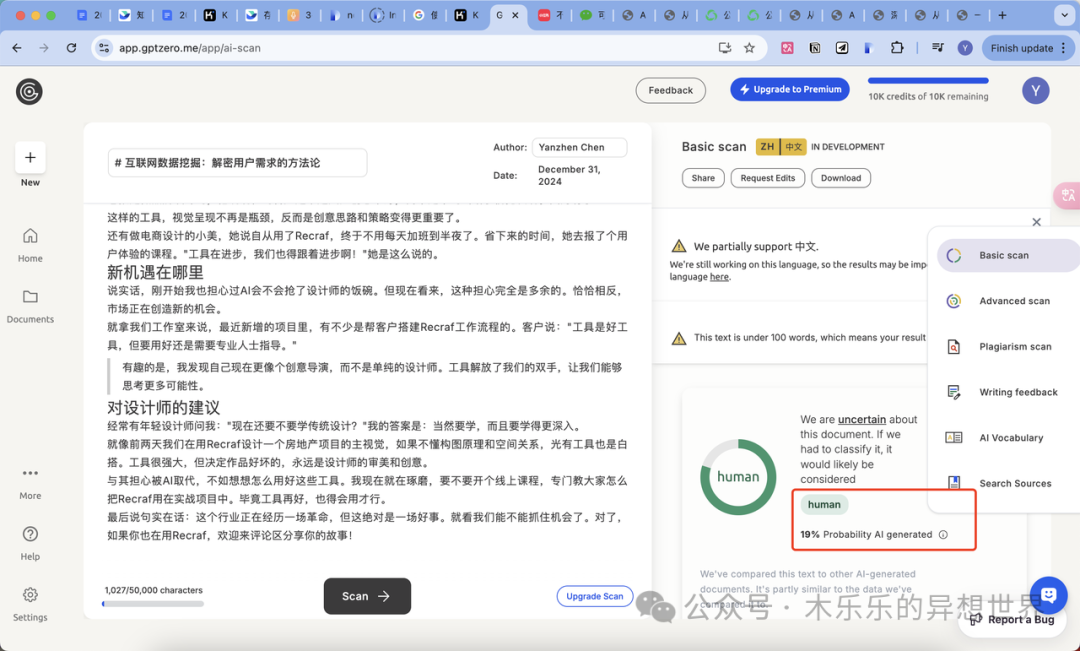Bookmark this page with star icon
Screen dimensions: 1080x651
coord(749,48)
